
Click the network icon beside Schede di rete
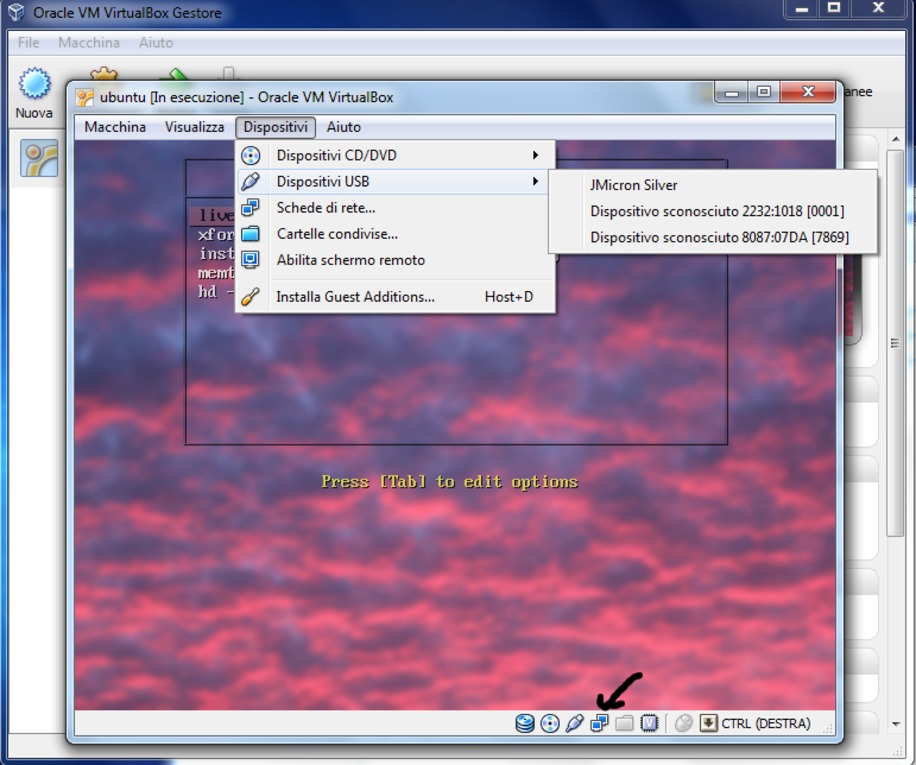point(251,207)
